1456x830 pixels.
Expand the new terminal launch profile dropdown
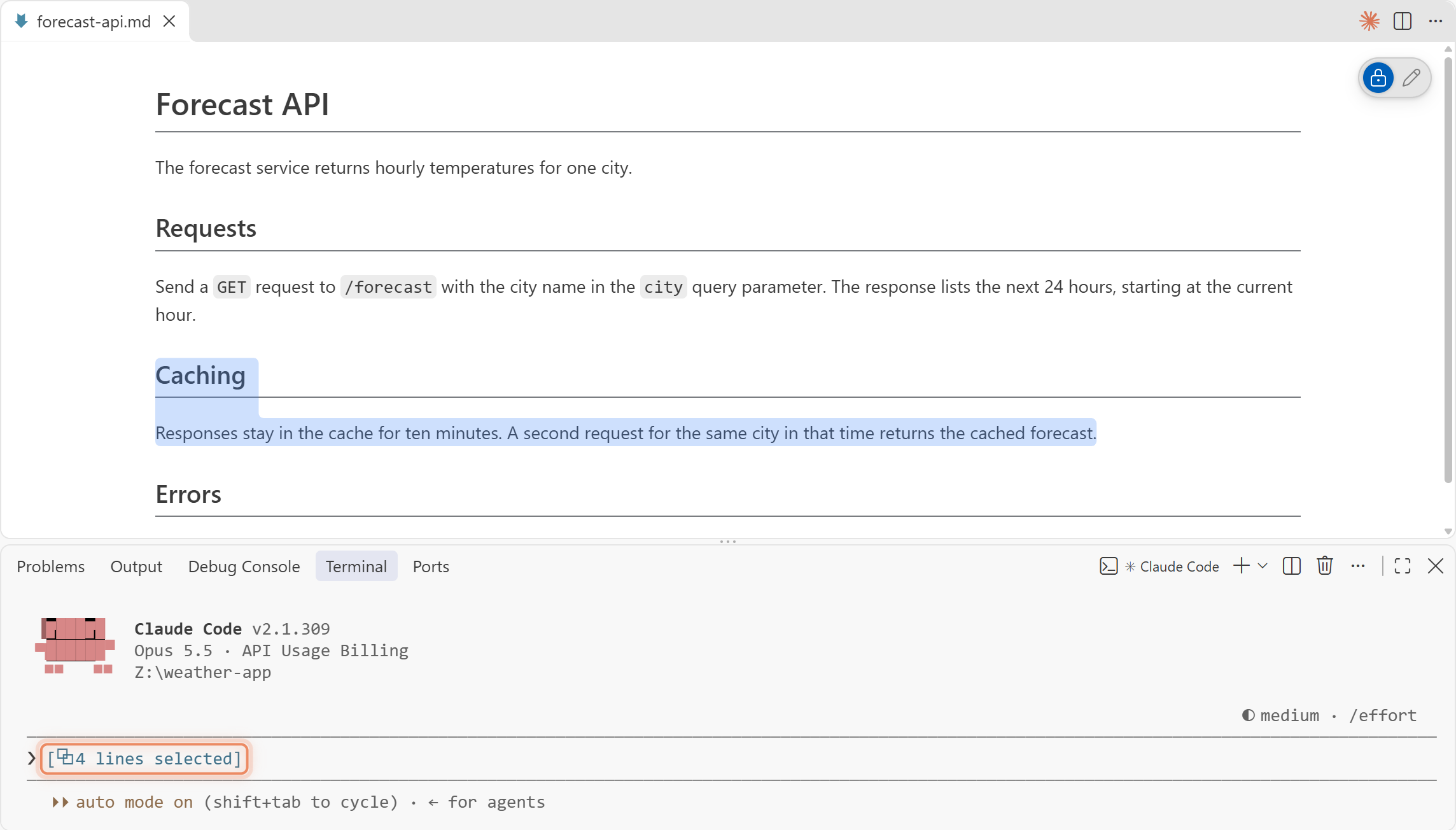click(1263, 566)
